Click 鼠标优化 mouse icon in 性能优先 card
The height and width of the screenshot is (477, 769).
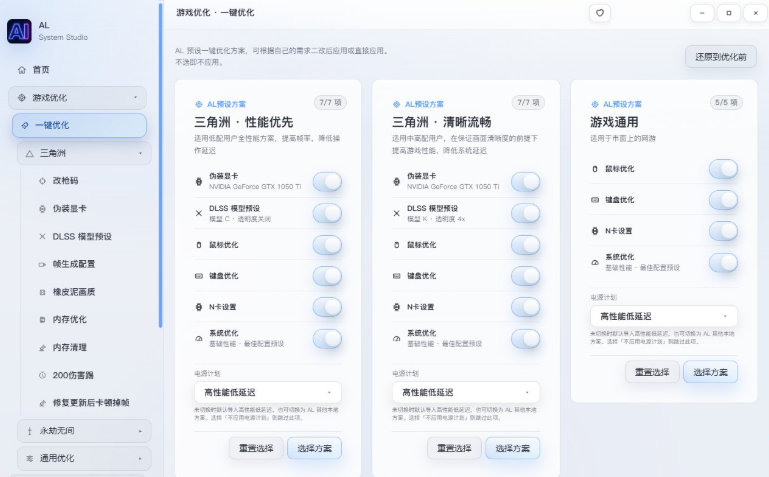(x=199, y=245)
